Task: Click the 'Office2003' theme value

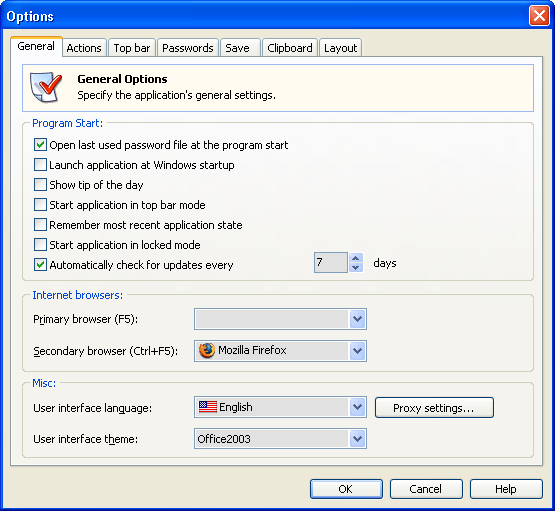Action: 224,439
